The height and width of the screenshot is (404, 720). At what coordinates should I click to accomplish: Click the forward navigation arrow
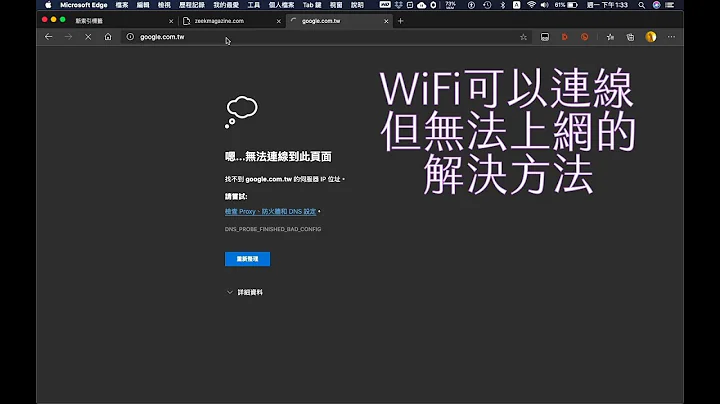point(68,37)
